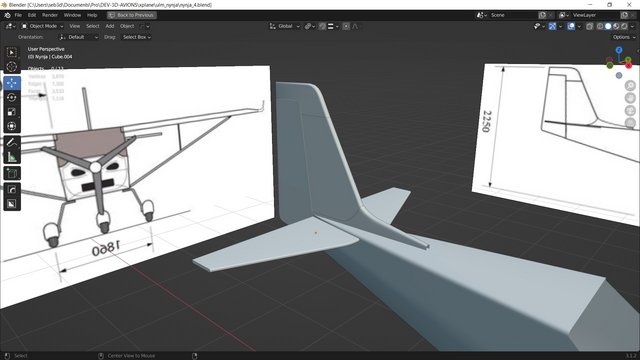Click the selection mode icon beside Object menu

point(144,26)
